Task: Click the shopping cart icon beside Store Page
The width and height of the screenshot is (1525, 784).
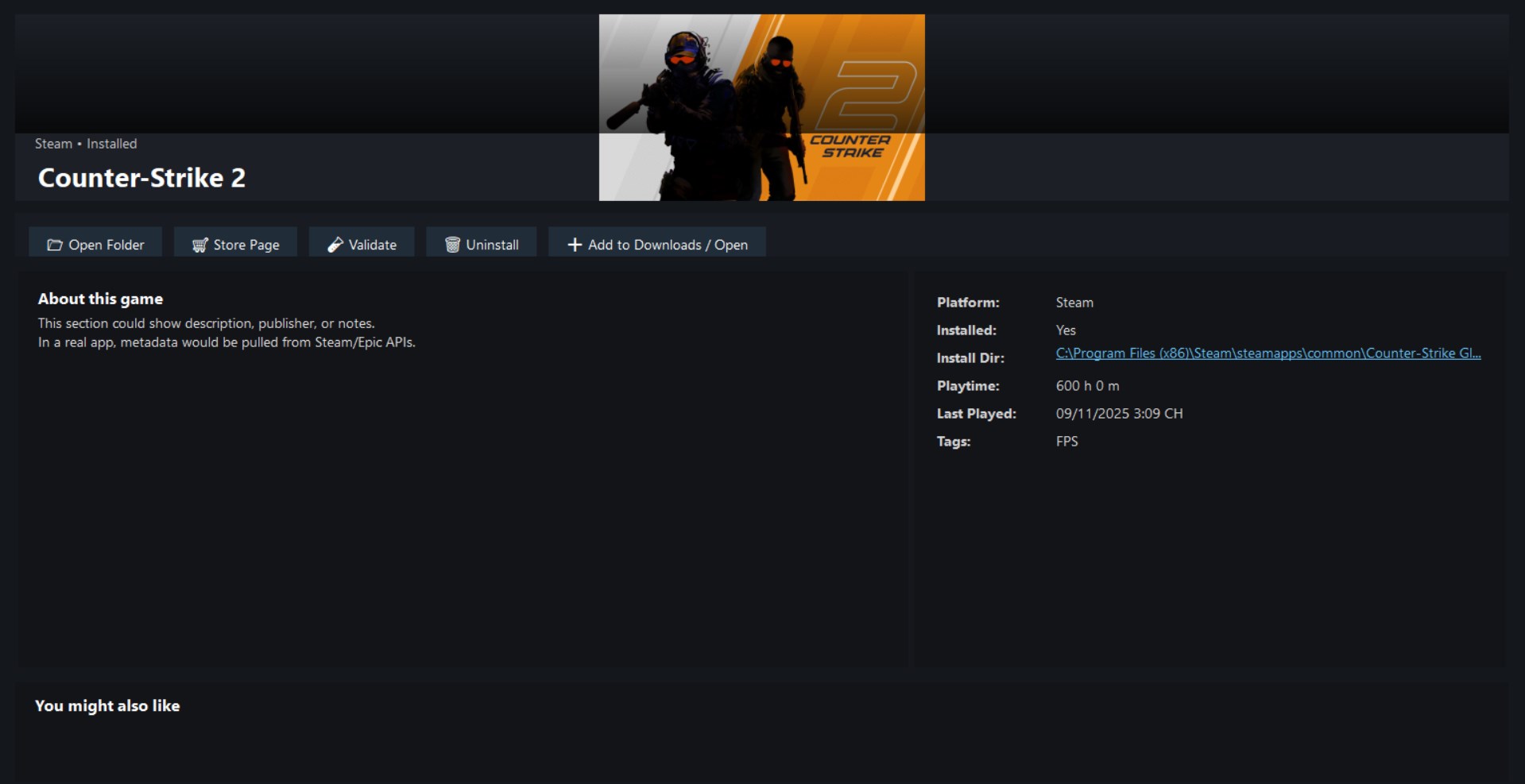Action: [199, 245]
